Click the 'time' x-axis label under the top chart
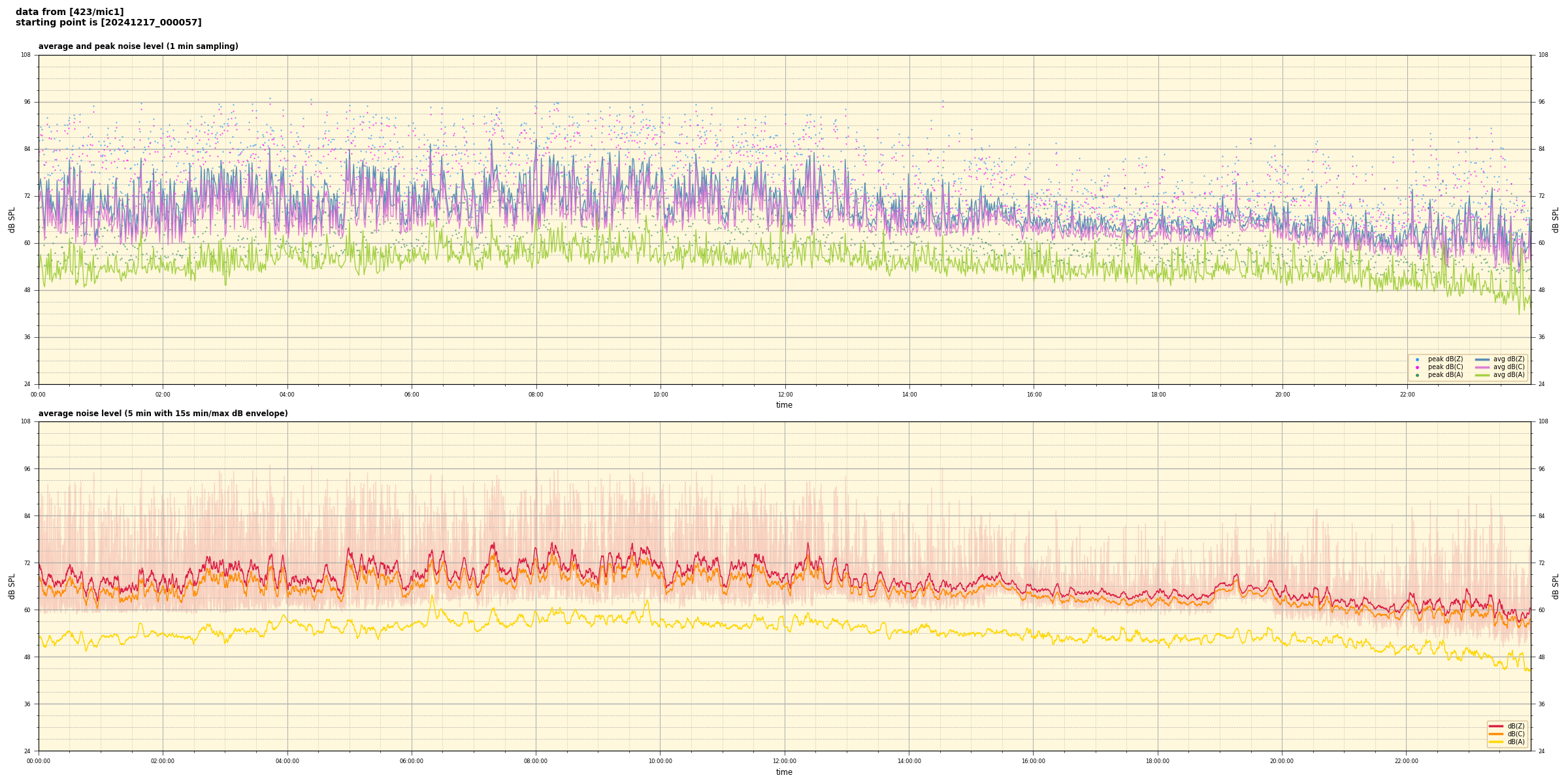Image resolution: width=1568 pixels, height=784 pixels. [x=784, y=405]
